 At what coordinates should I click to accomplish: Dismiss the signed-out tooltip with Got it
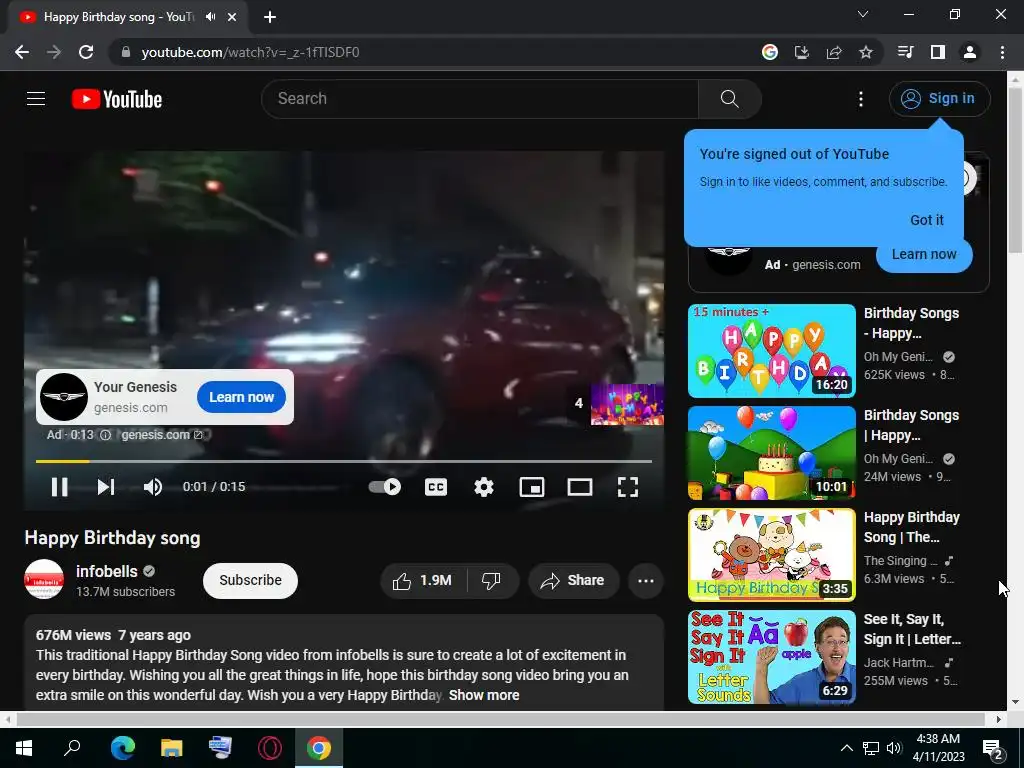pyautogui.click(x=927, y=220)
